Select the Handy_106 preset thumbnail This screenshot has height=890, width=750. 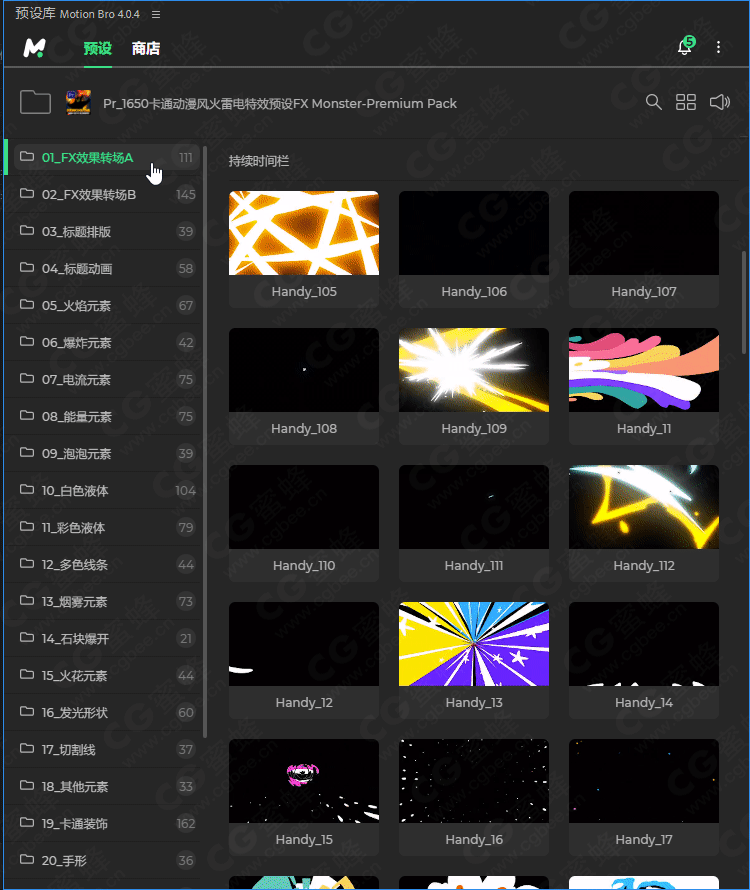(474, 233)
